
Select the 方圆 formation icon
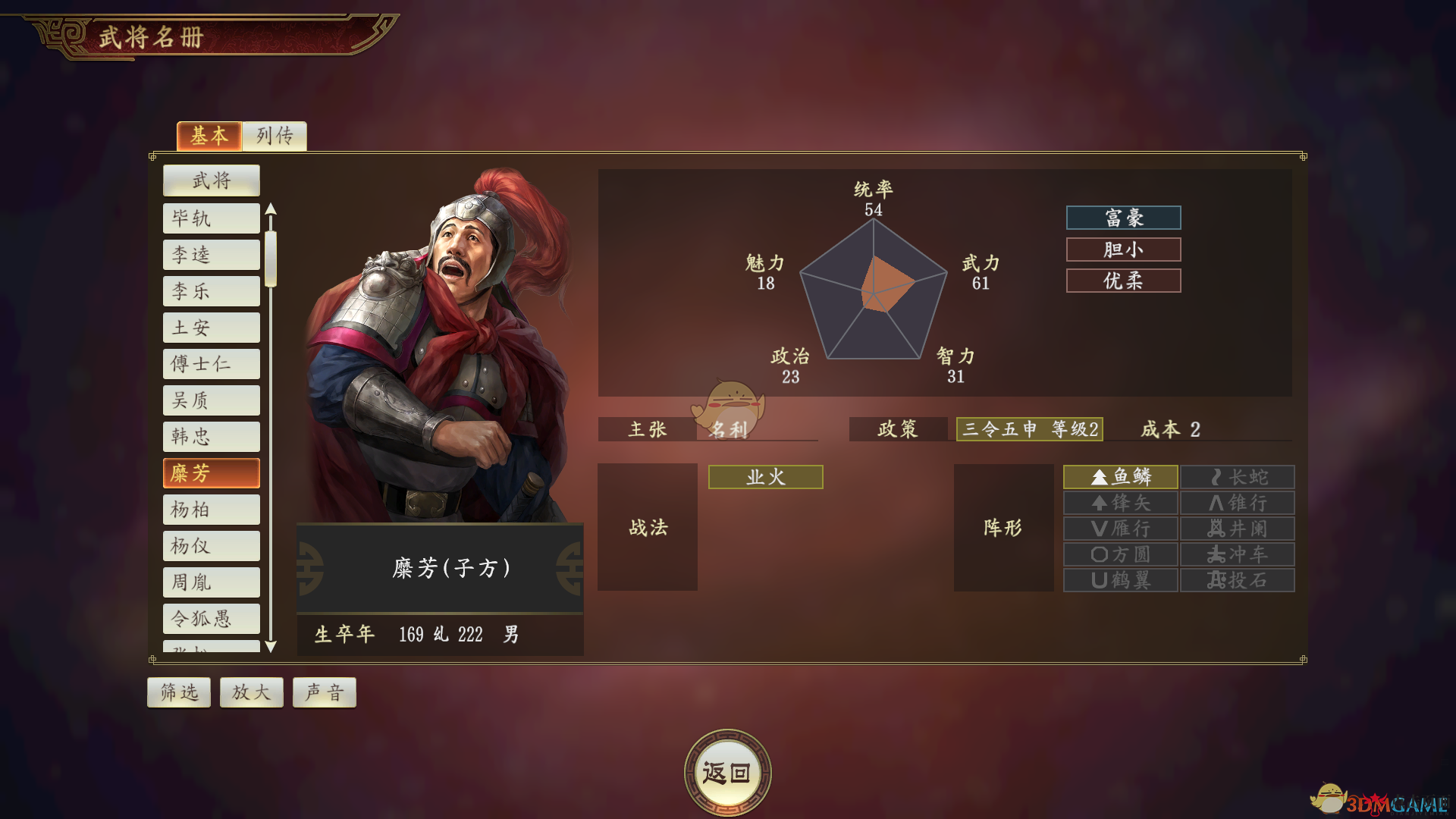pos(1120,554)
